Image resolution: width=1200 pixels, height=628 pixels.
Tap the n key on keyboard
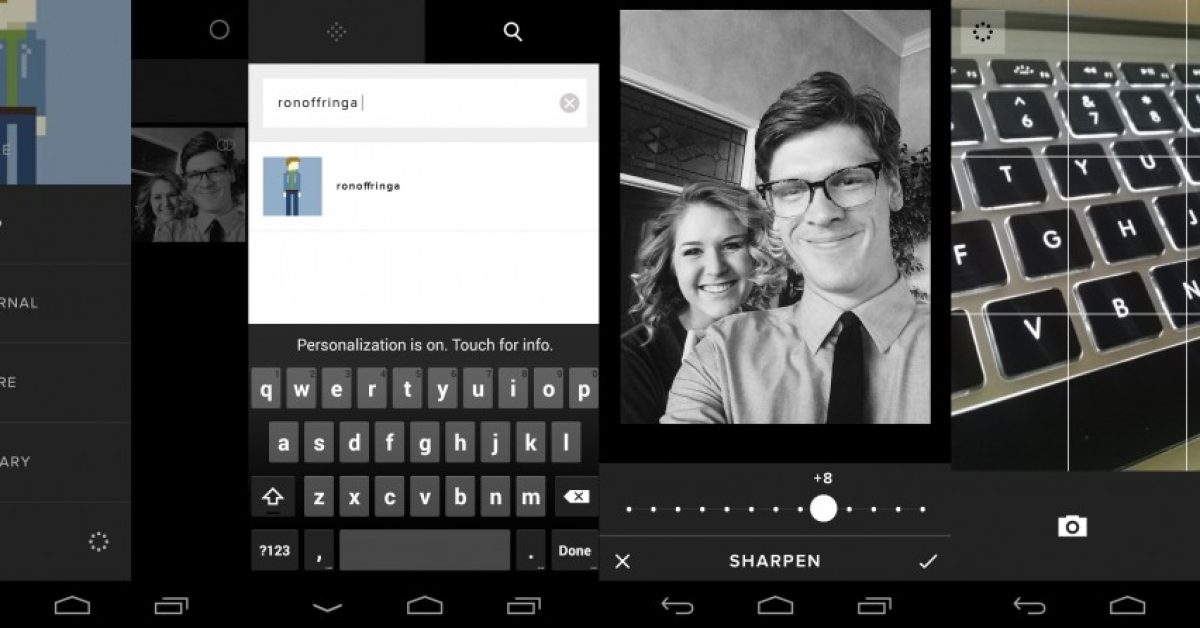tap(495, 496)
